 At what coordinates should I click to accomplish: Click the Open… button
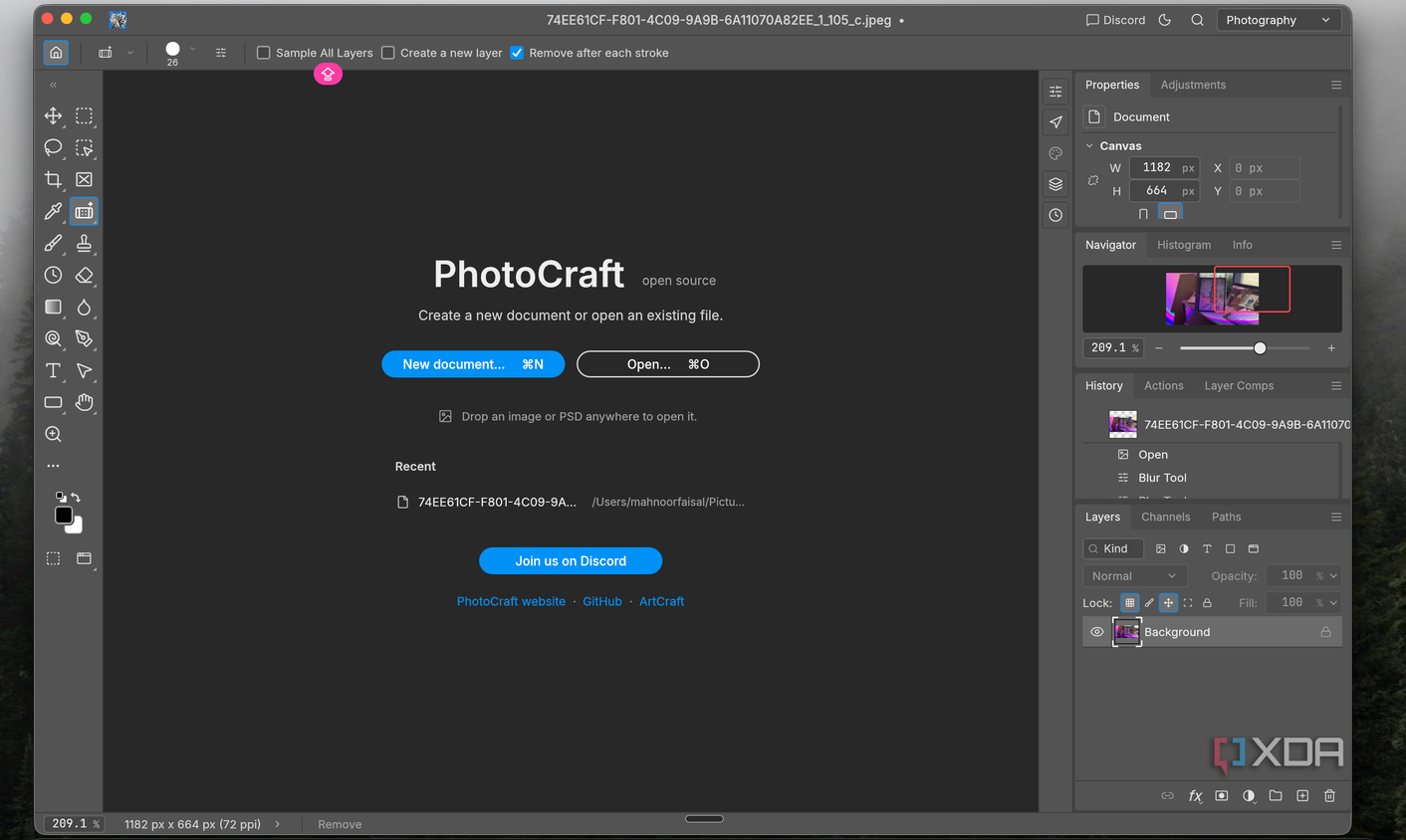point(668,364)
